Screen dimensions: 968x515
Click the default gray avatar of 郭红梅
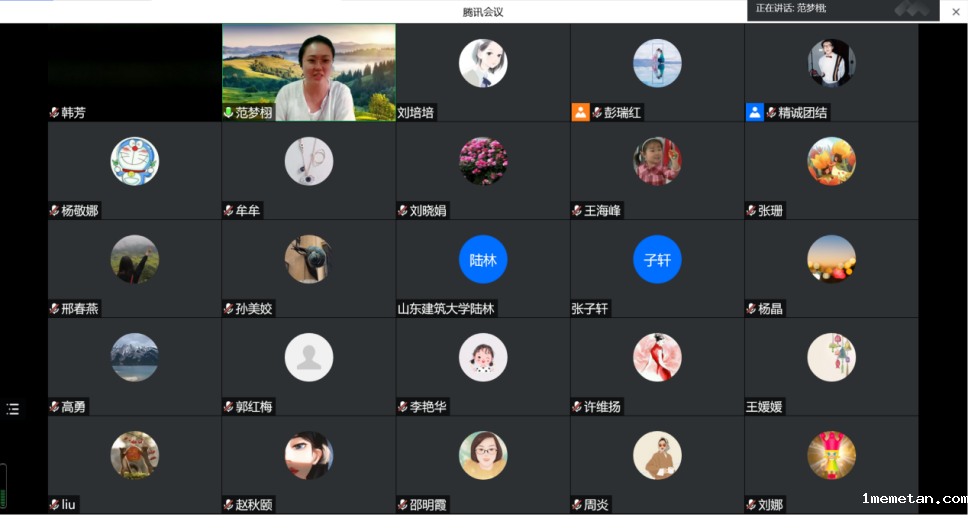click(309, 358)
